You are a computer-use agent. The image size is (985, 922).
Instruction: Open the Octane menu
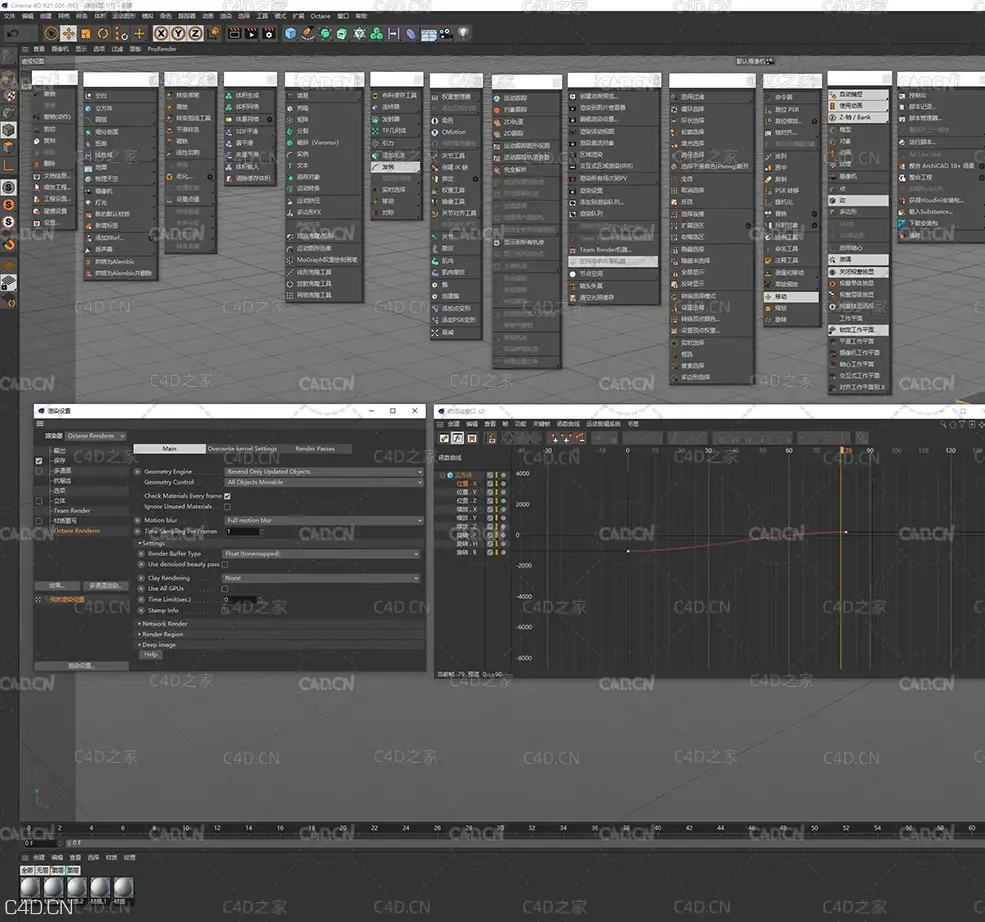point(320,16)
